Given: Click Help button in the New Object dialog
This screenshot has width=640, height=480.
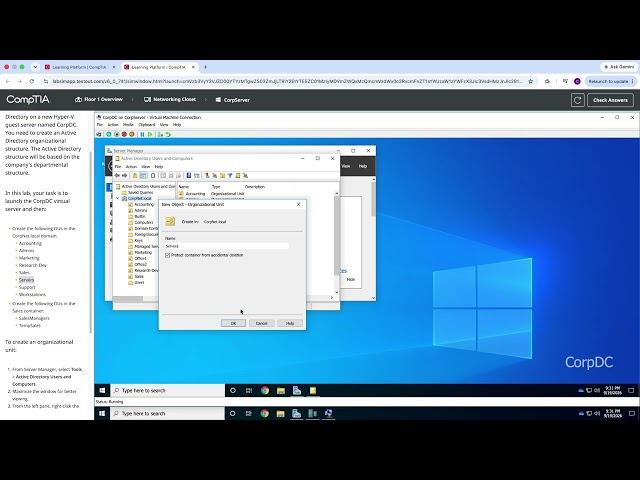Looking at the screenshot, I should (290, 323).
